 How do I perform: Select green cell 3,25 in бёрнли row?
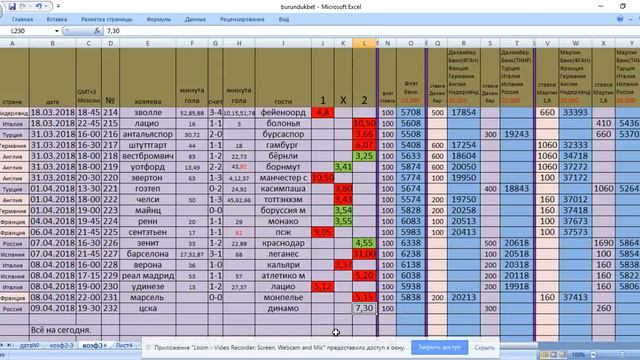pos(364,156)
